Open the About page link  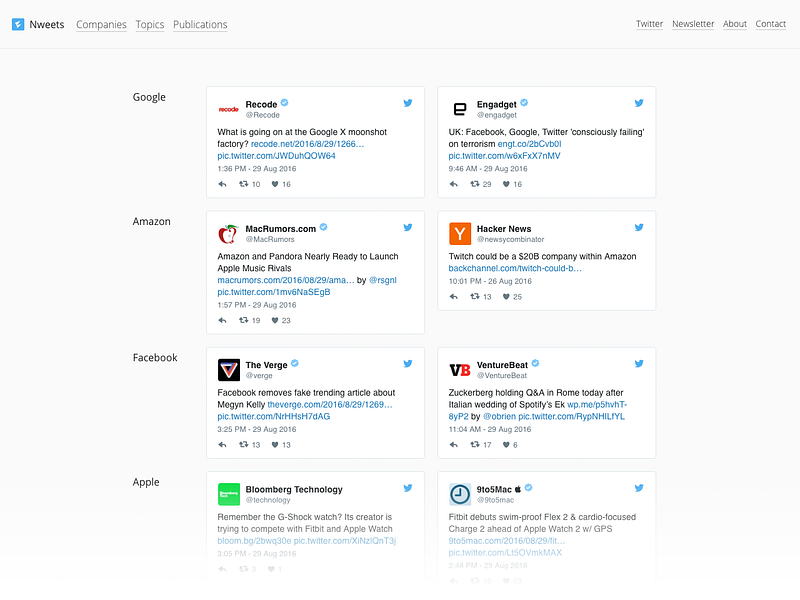click(735, 24)
